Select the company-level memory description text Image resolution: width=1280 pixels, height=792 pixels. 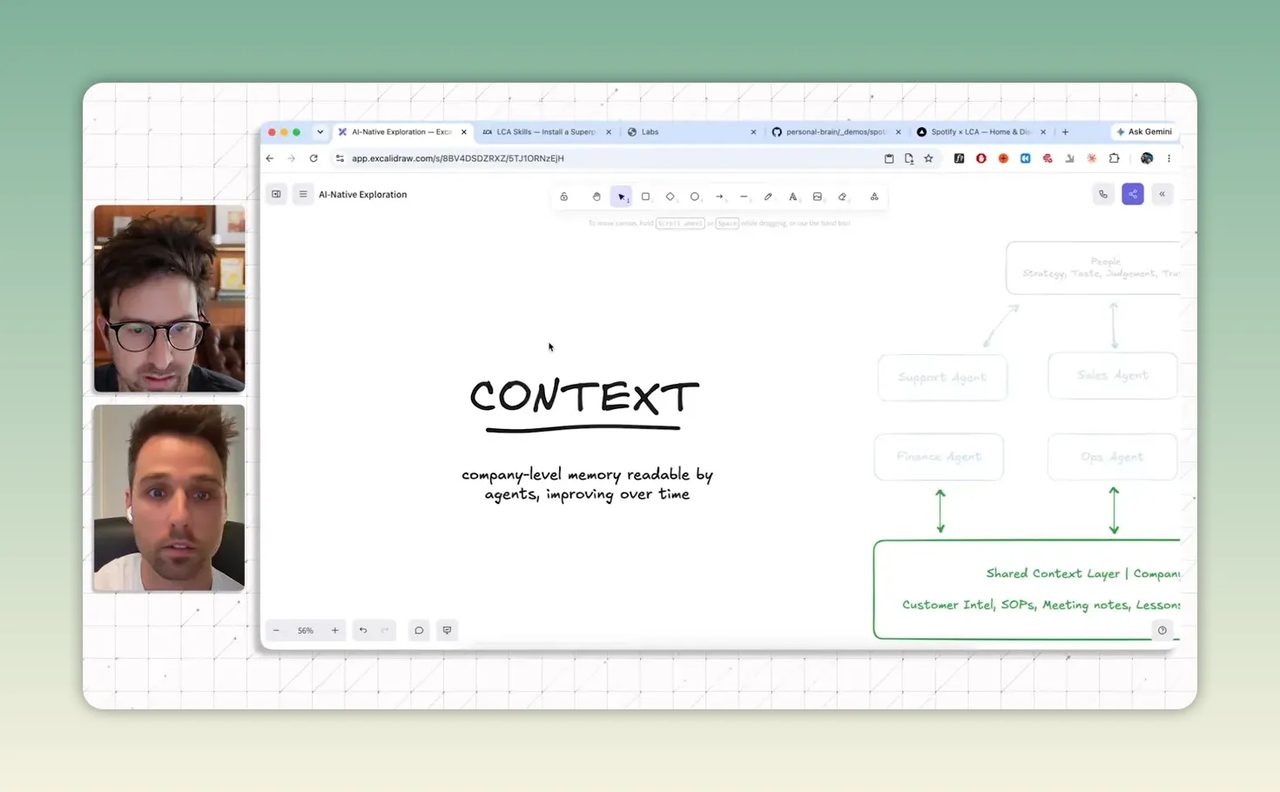(x=587, y=484)
